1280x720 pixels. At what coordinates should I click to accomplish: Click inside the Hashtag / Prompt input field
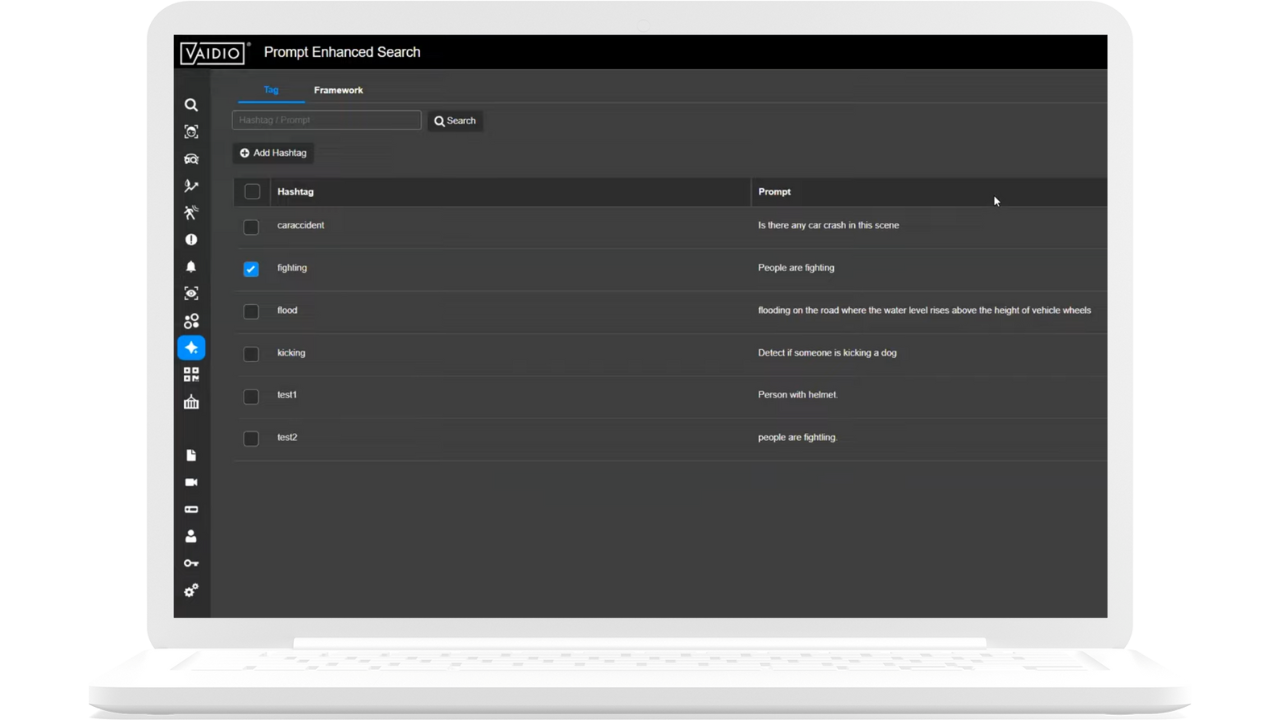(x=326, y=120)
